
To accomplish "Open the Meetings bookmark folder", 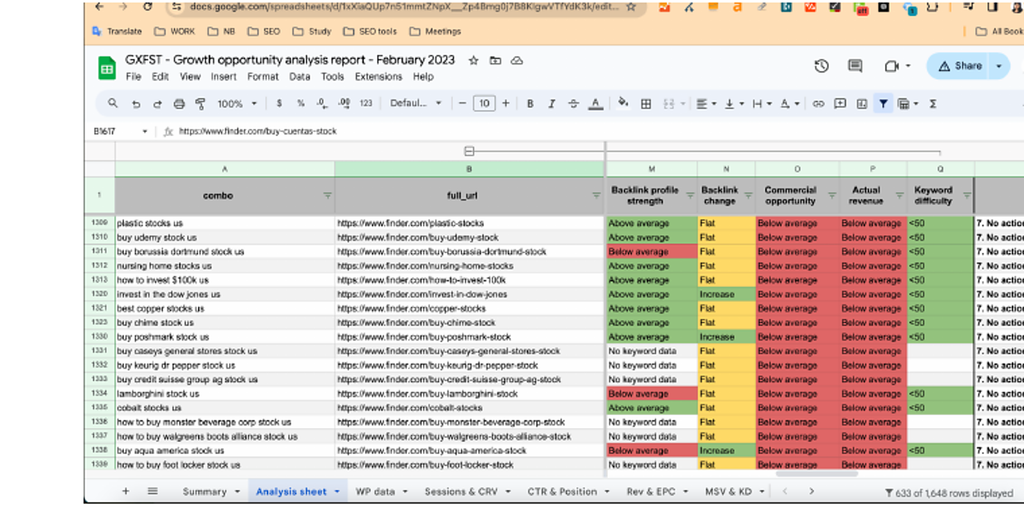I will click(x=435, y=31).
